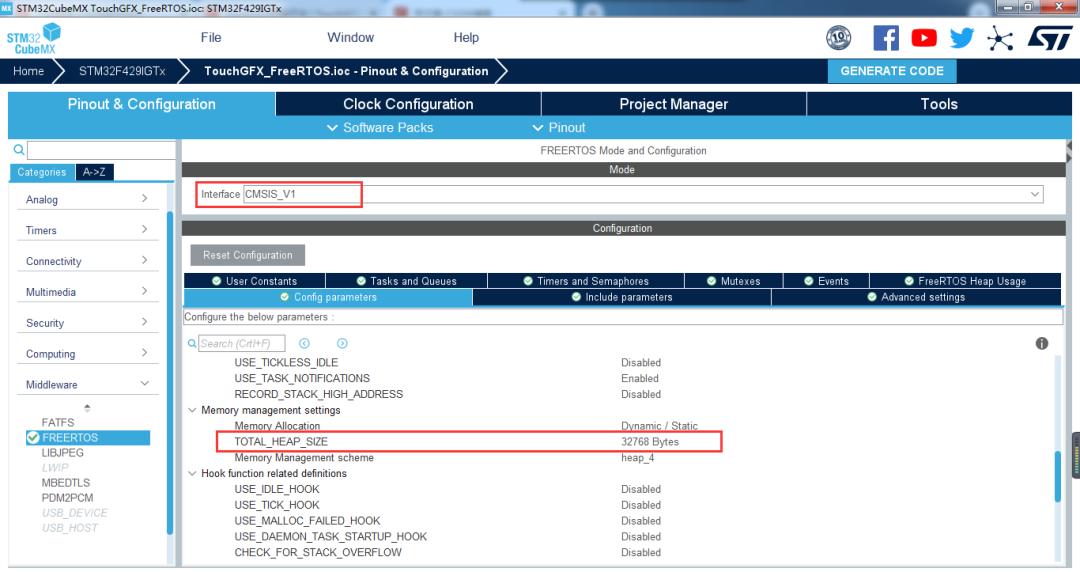Select Pinout & Configuration tab
This screenshot has height=572, width=1080.
(x=141, y=104)
